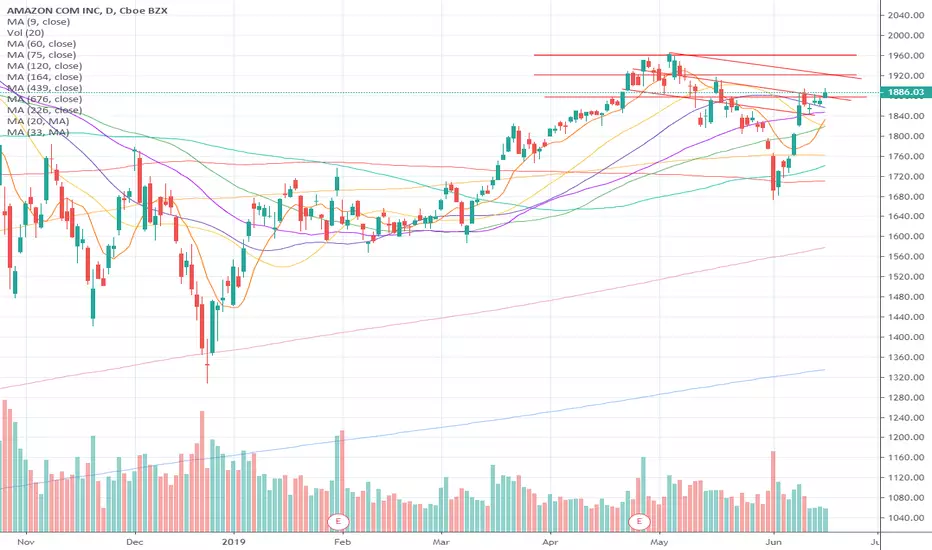932x550 pixels.
Task: Select the 2019 label on time axis
Action: 233,542
